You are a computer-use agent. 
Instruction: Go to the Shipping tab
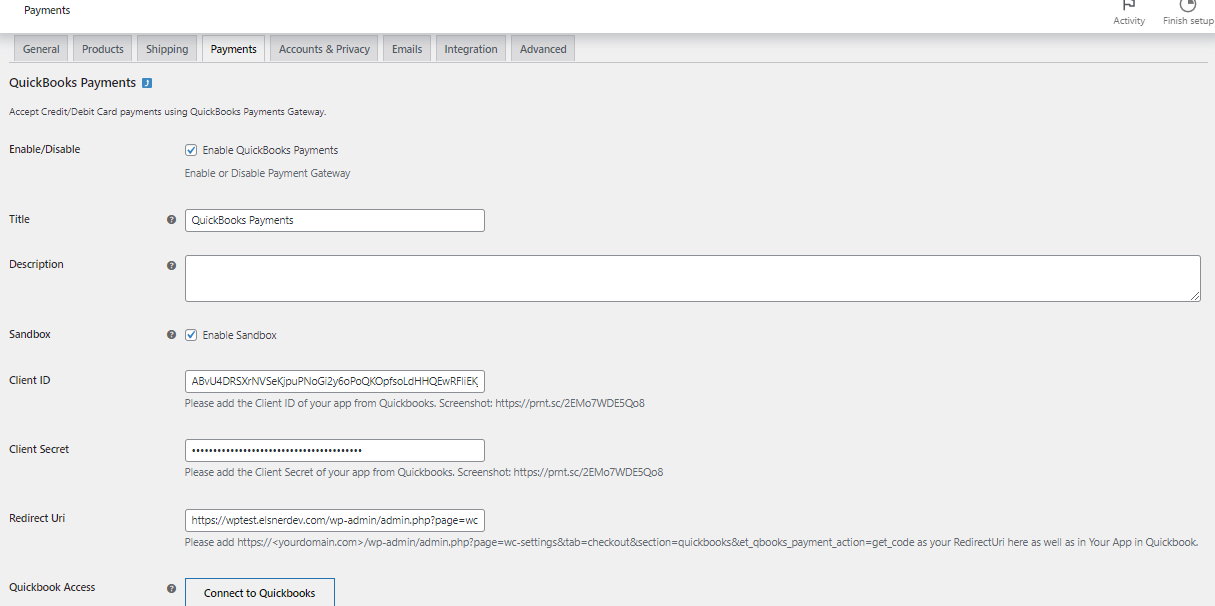tap(167, 49)
